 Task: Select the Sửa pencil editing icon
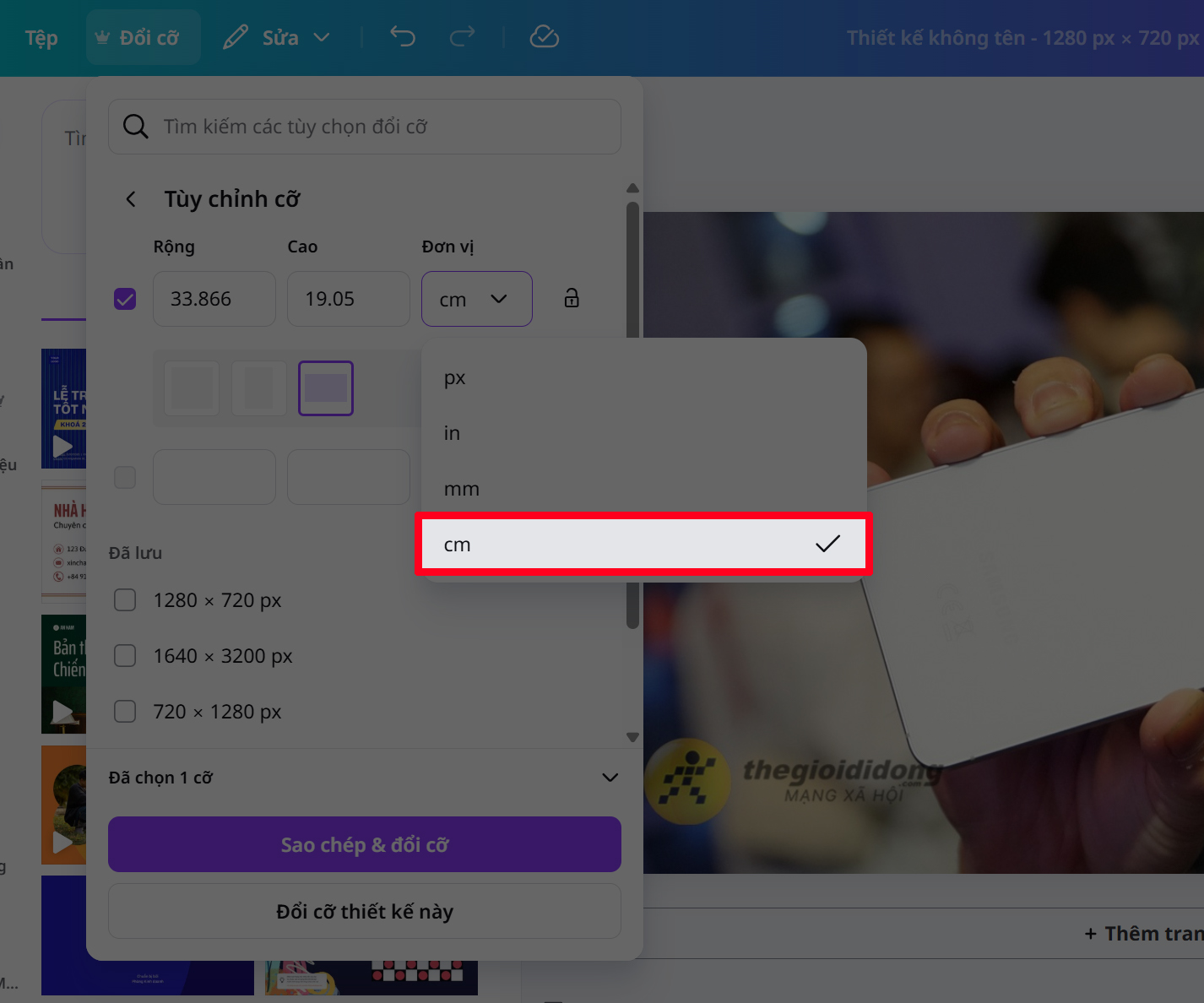(236, 36)
